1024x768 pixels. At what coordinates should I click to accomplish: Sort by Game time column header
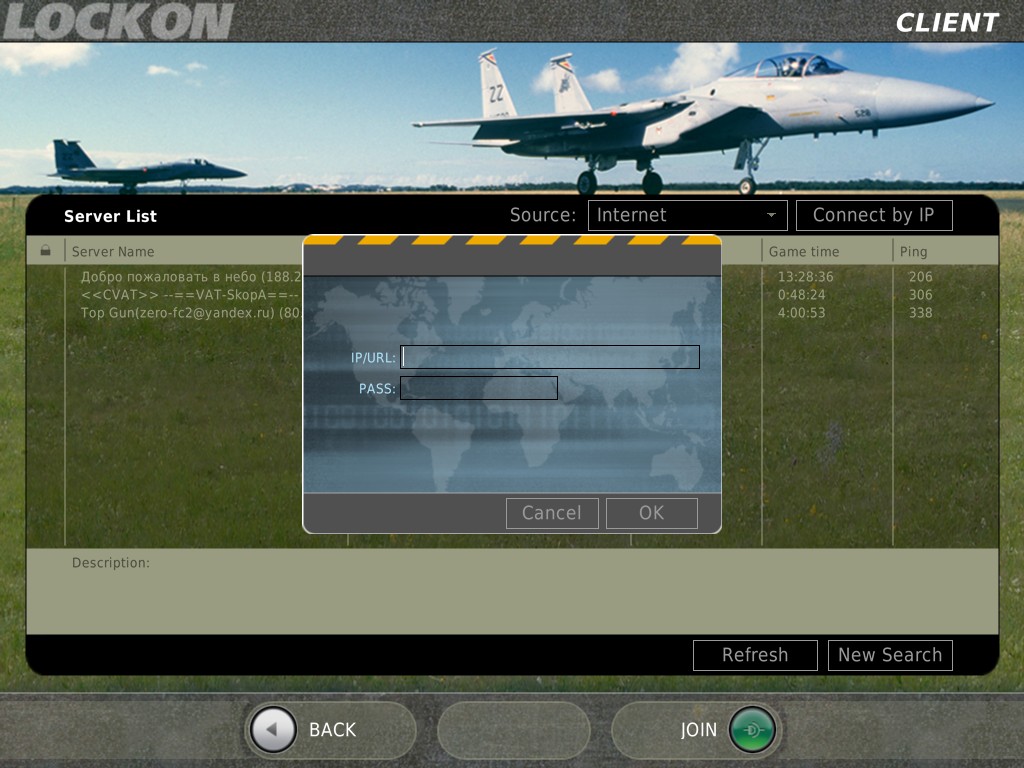(804, 251)
